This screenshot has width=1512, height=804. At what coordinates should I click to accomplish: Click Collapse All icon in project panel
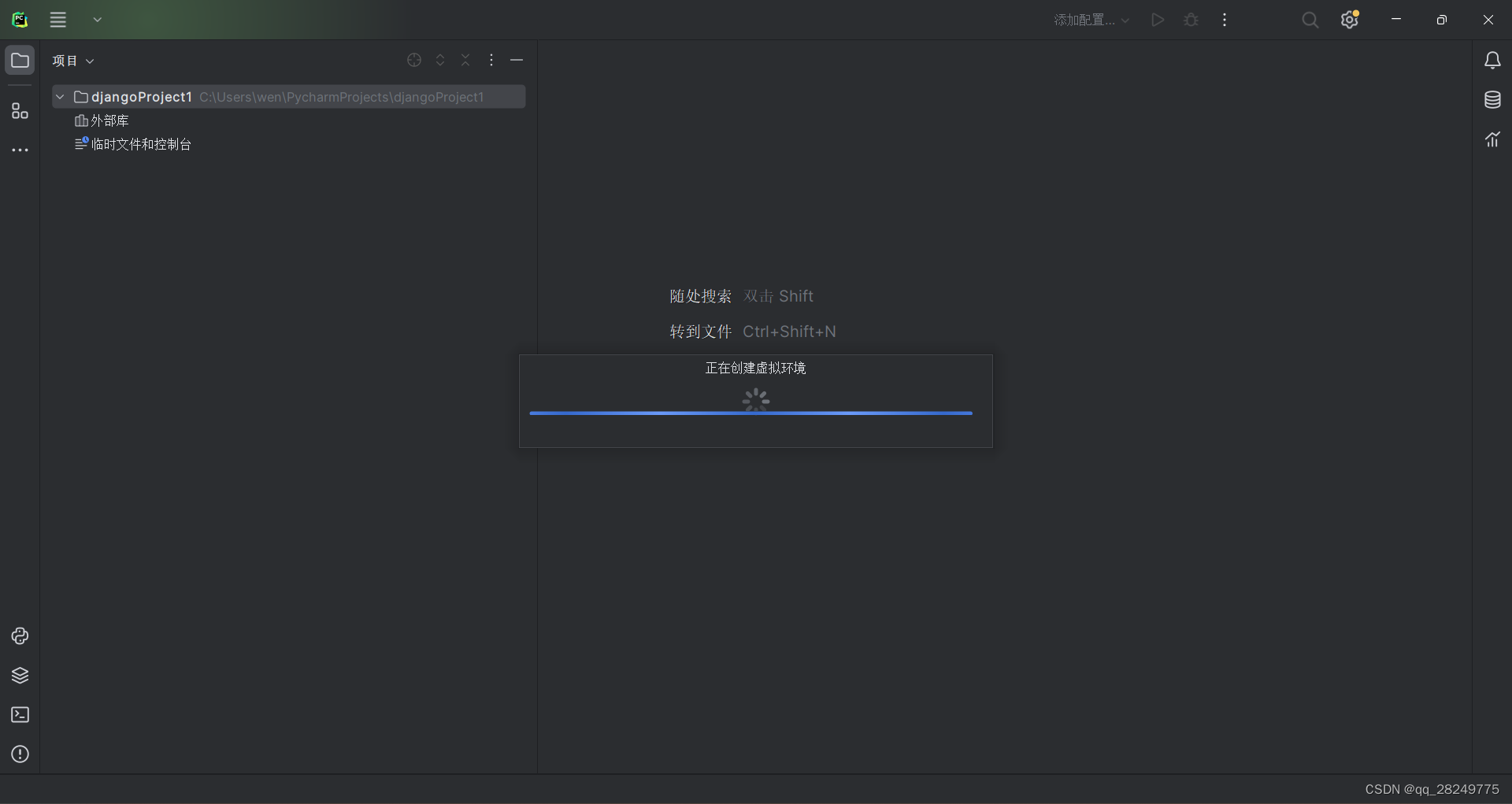[465, 60]
